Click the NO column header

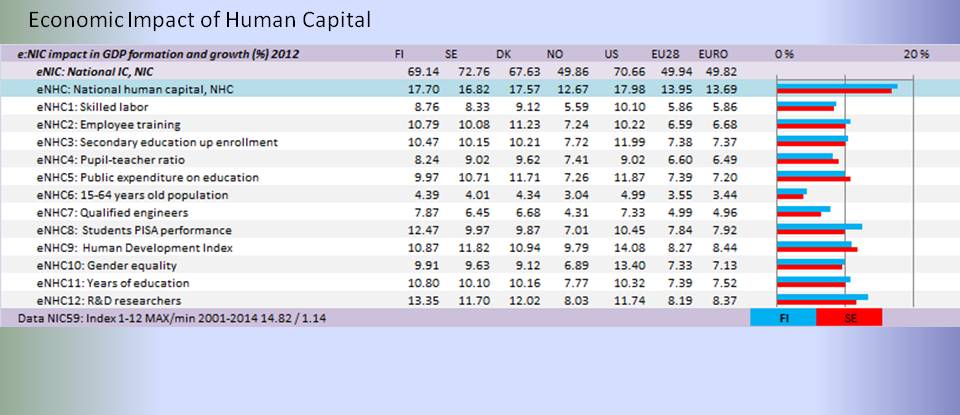[x=555, y=53]
